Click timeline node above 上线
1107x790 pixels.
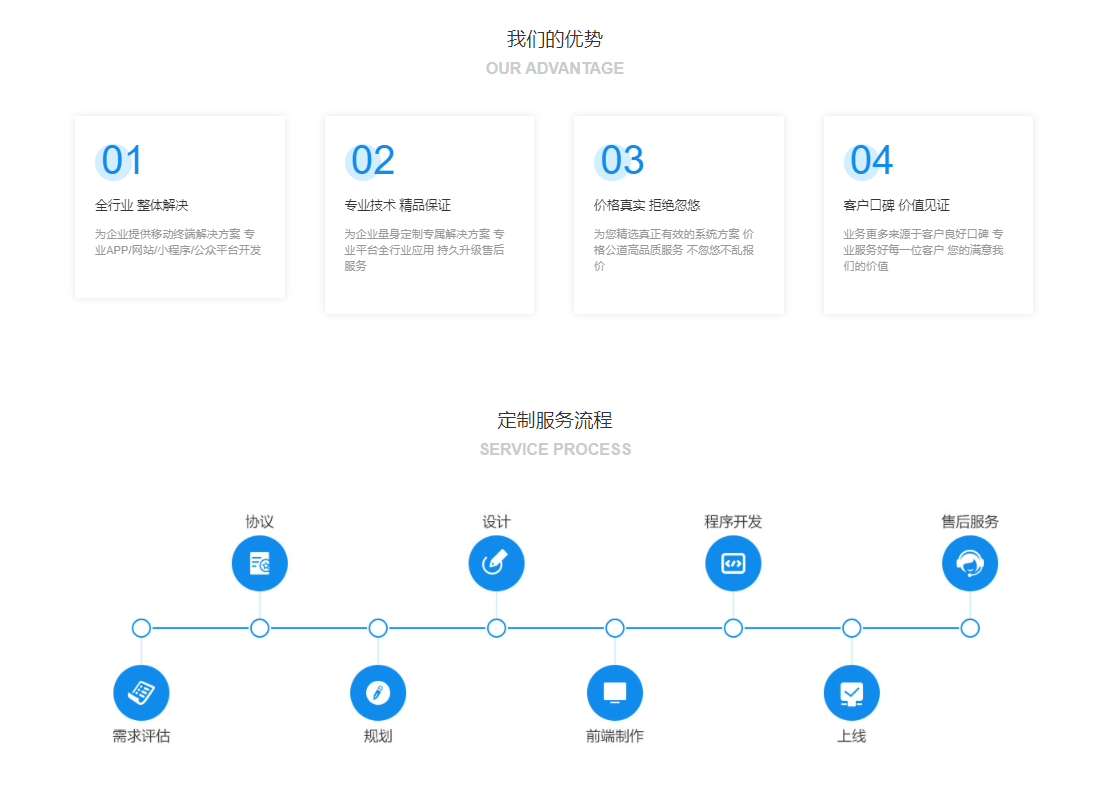[x=851, y=628]
